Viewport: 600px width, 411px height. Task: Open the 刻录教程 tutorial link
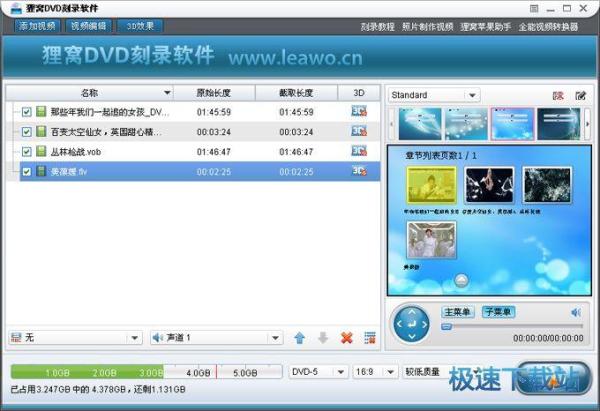[x=377, y=27]
